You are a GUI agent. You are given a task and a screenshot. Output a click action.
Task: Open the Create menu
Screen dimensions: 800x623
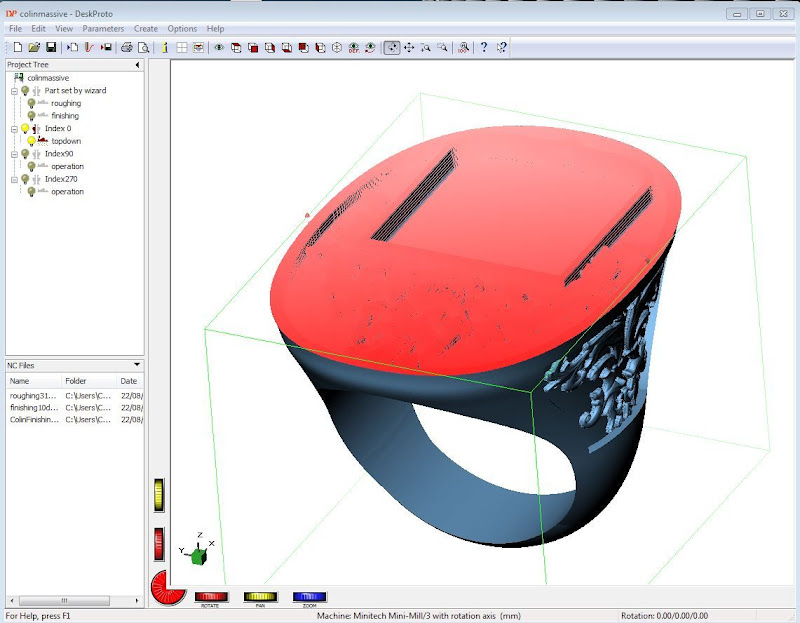[x=146, y=29]
